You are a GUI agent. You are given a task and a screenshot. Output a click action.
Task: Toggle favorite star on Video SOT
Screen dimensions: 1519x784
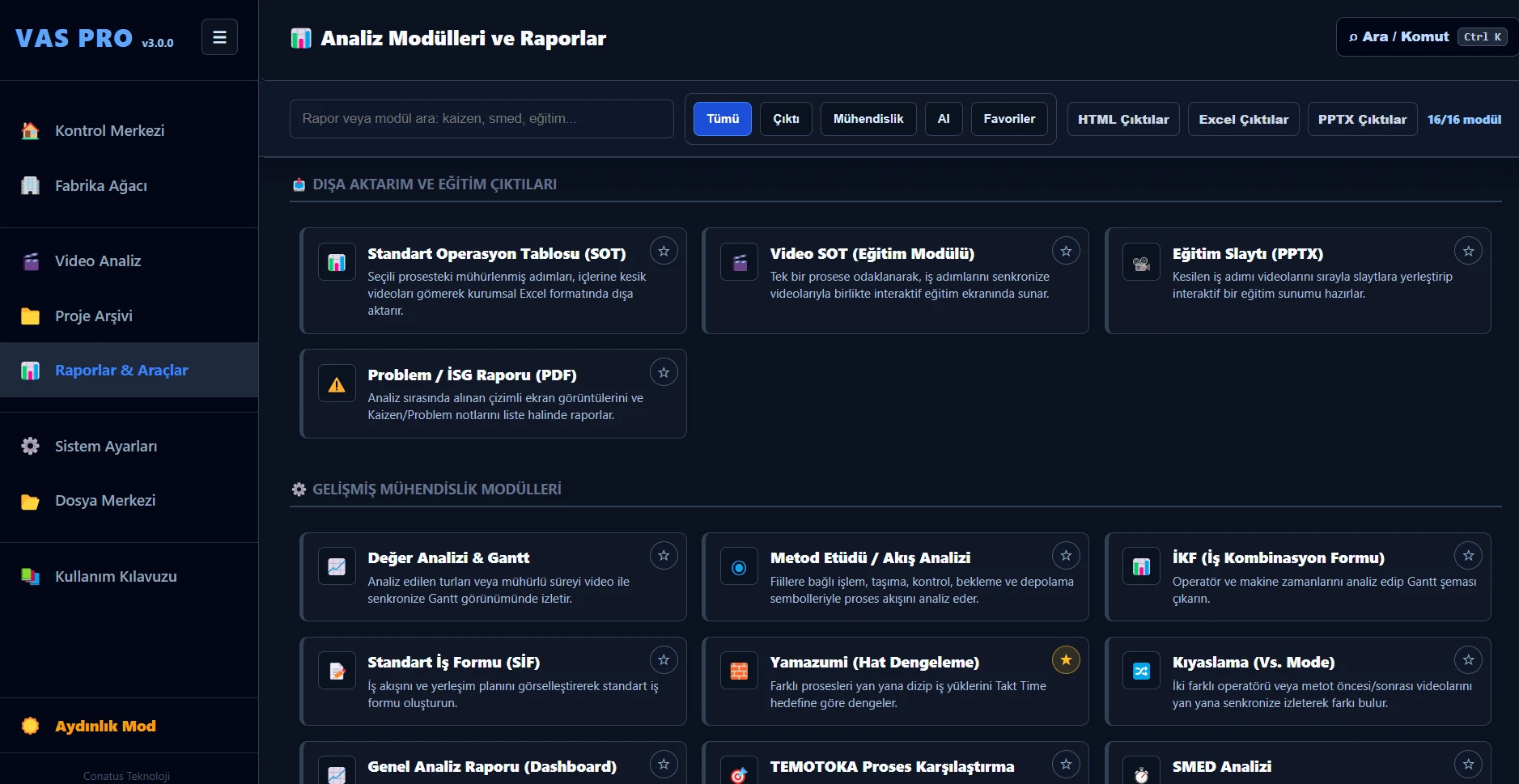(1066, 251)
